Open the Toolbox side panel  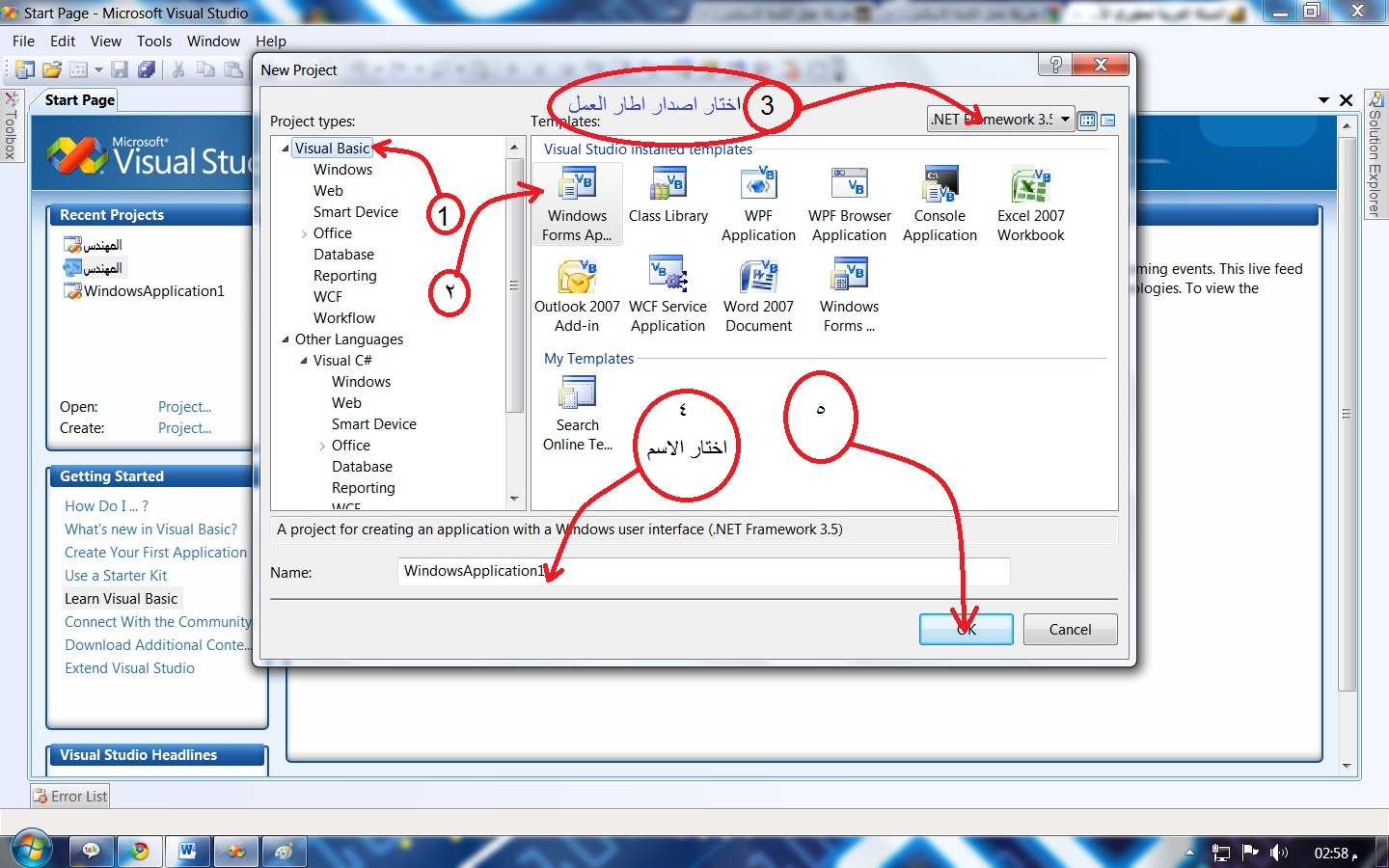(x=11, y=126)
